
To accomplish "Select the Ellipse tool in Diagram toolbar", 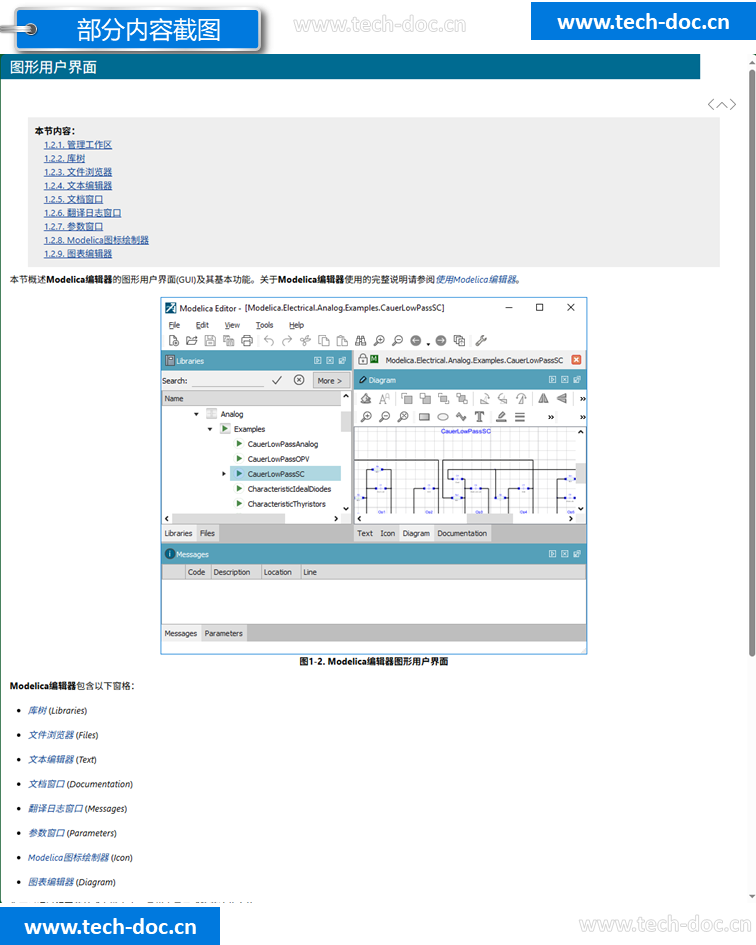I will click(x=443, y=416).
